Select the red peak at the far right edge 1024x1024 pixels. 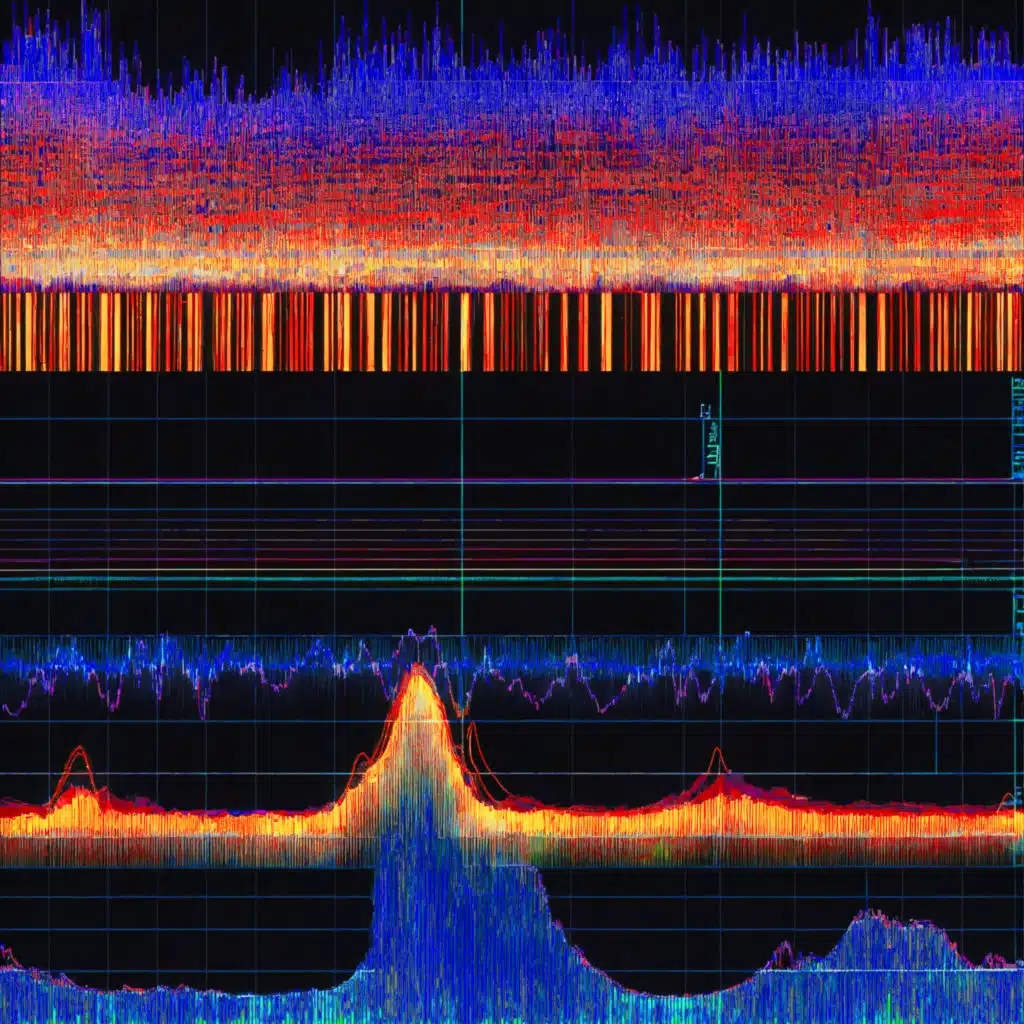[x=1008, y=797]
